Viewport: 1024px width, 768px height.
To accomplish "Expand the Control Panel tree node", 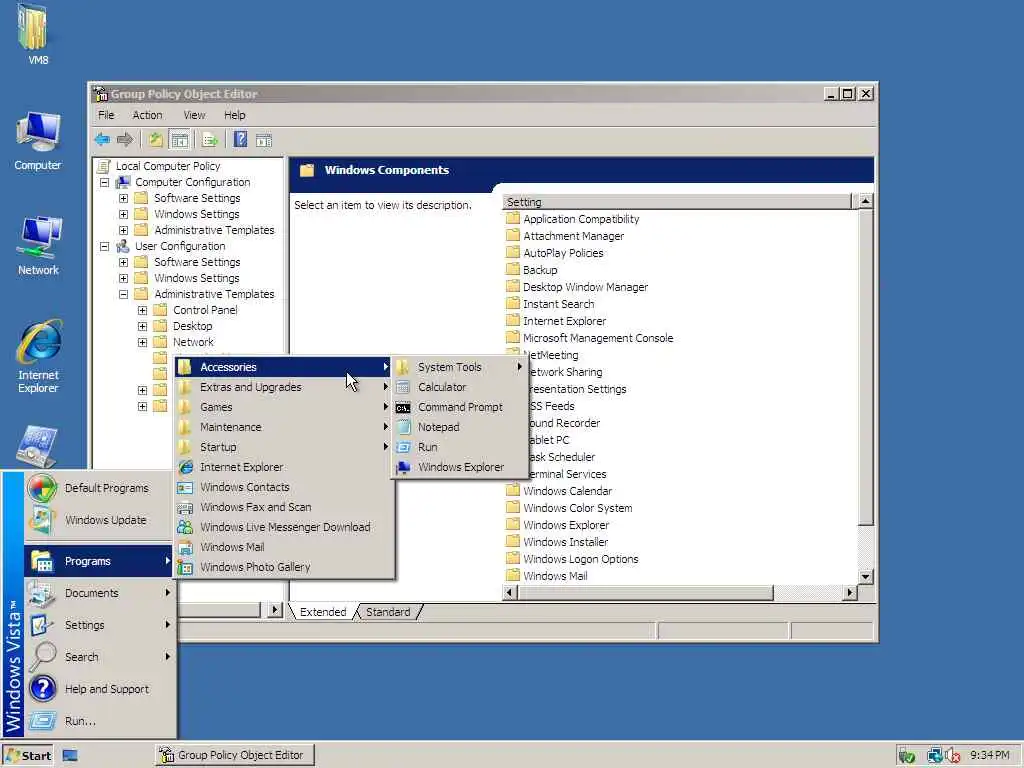I will [142, 311].
